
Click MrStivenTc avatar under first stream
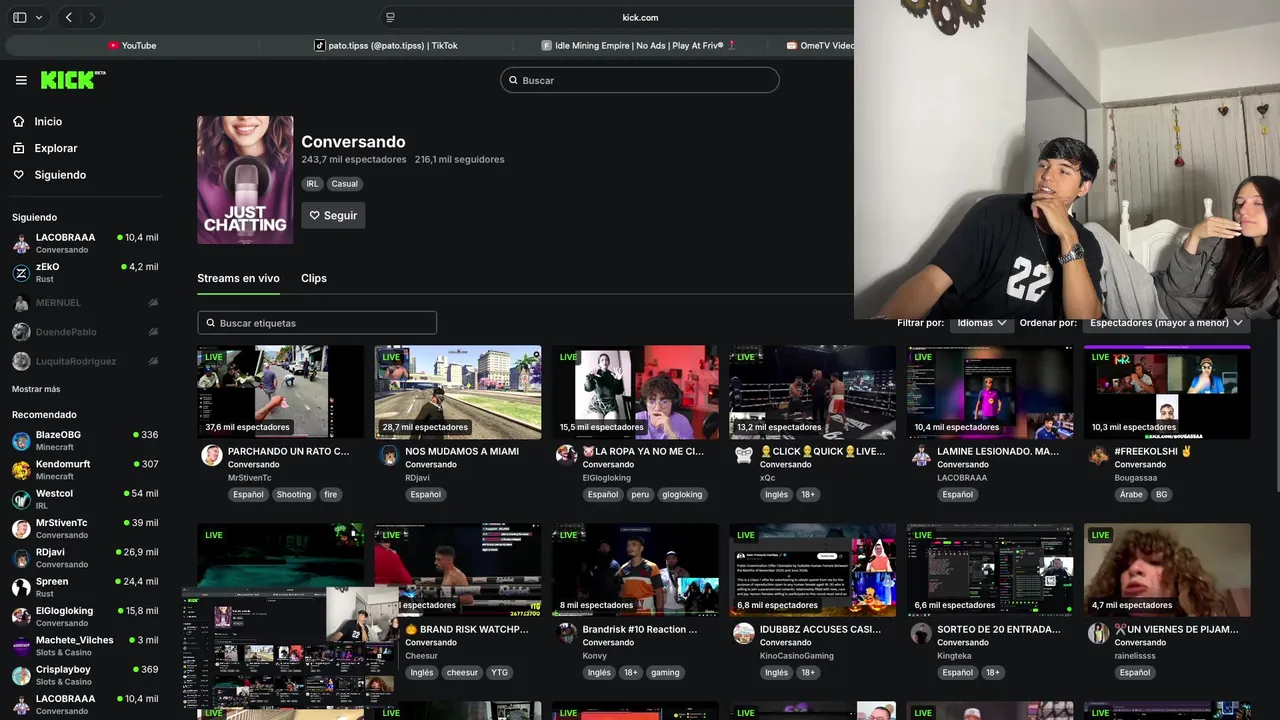tap(212, 456)
